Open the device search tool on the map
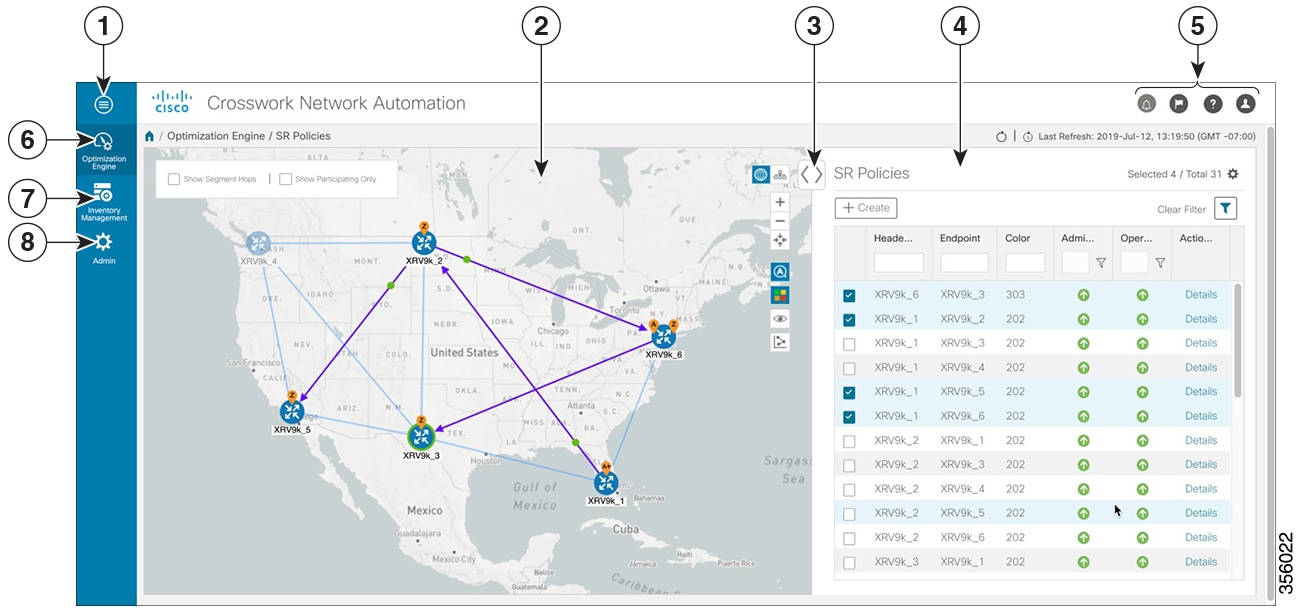Viewport: 1297px width, 612px height. [x=779, y=270]
